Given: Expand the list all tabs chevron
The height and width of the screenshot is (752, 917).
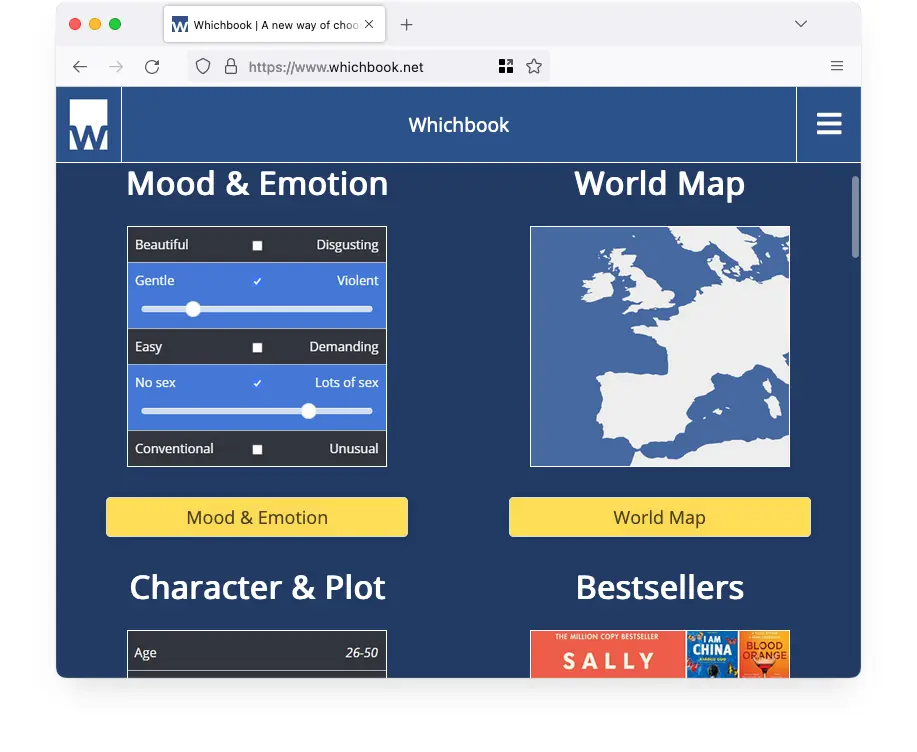Looking at the screenshot, I should (801, 24).
